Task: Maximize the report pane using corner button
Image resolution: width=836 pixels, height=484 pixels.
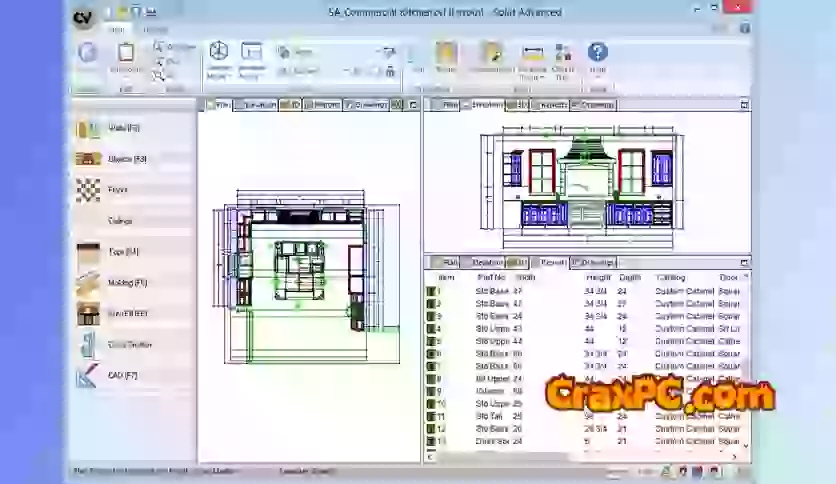Action: pyautogui.click(x=743, y=262)
